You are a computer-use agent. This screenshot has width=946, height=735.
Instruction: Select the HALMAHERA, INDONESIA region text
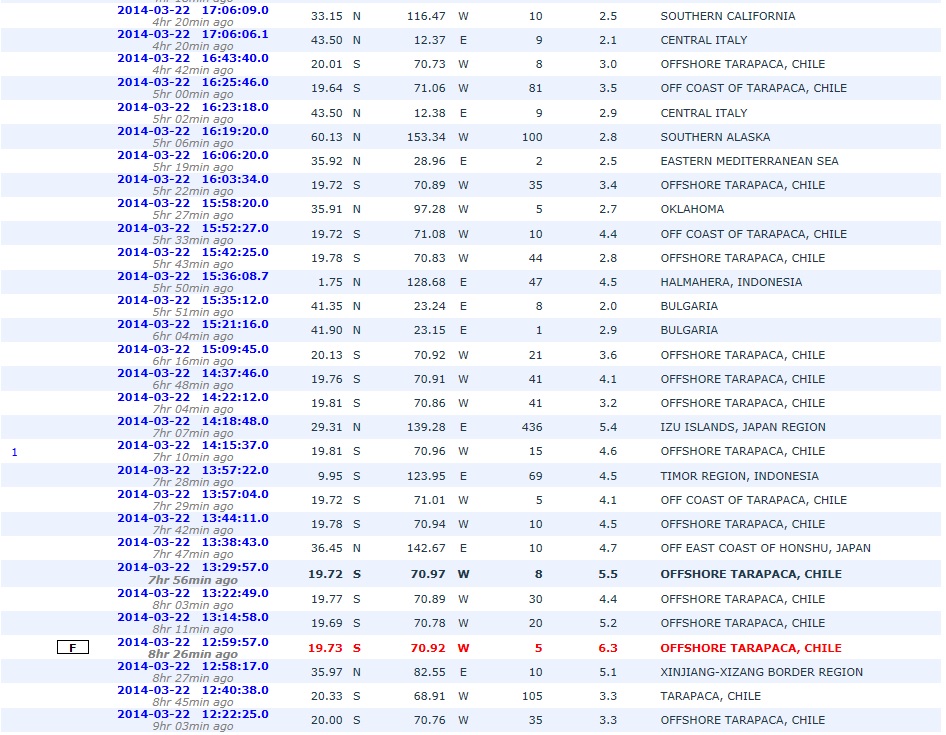click(x=731, y=282)
